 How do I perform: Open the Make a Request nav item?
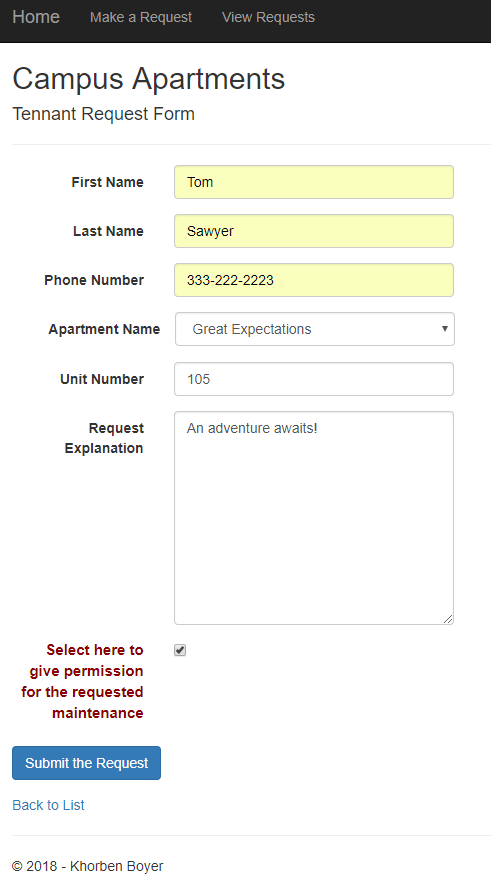(x=141, y=17)
